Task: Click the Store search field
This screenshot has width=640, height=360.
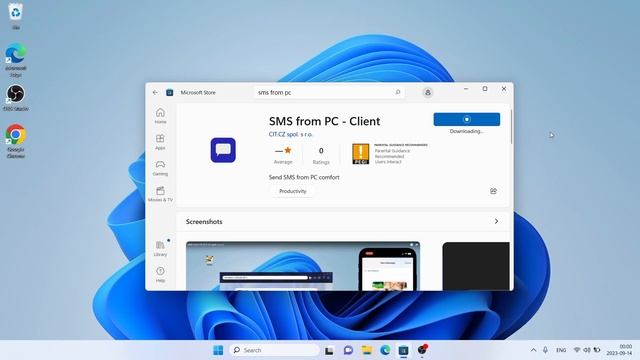Action: point(329,92)
